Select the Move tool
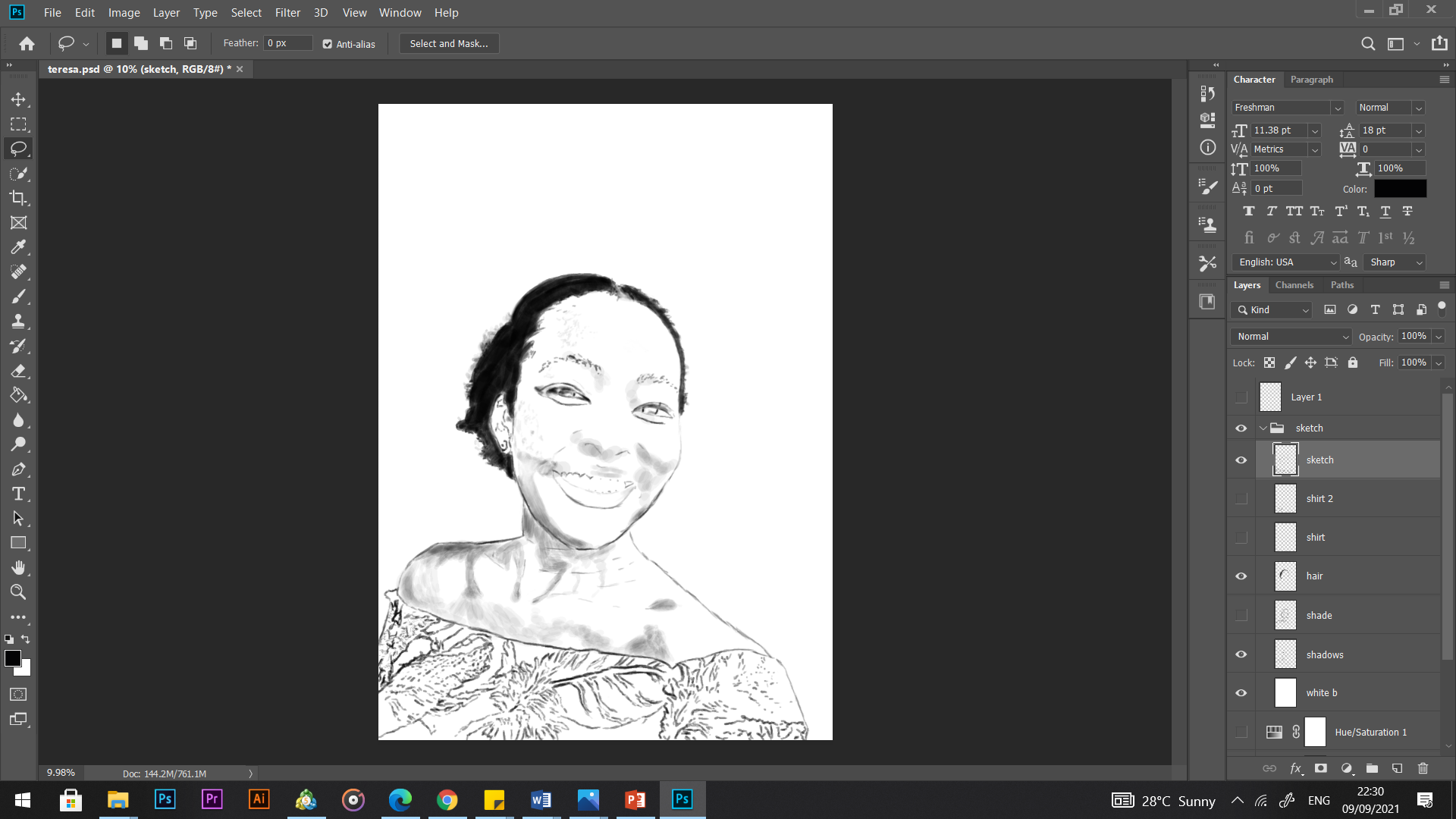Image resolution: width=1456 pixels, height=819 pixels. [x=19, y=99]
